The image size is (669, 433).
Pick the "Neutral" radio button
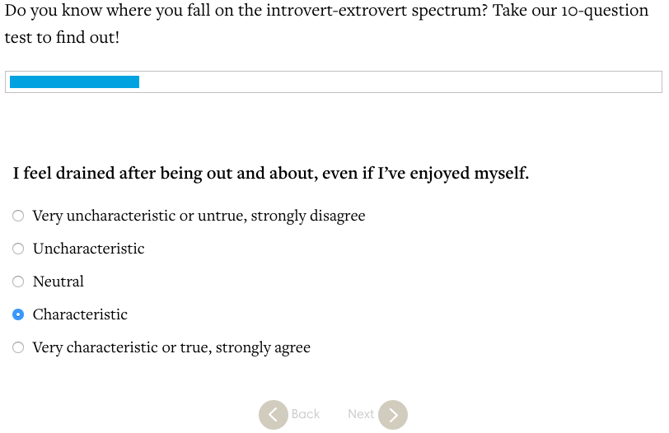[18, 282]
